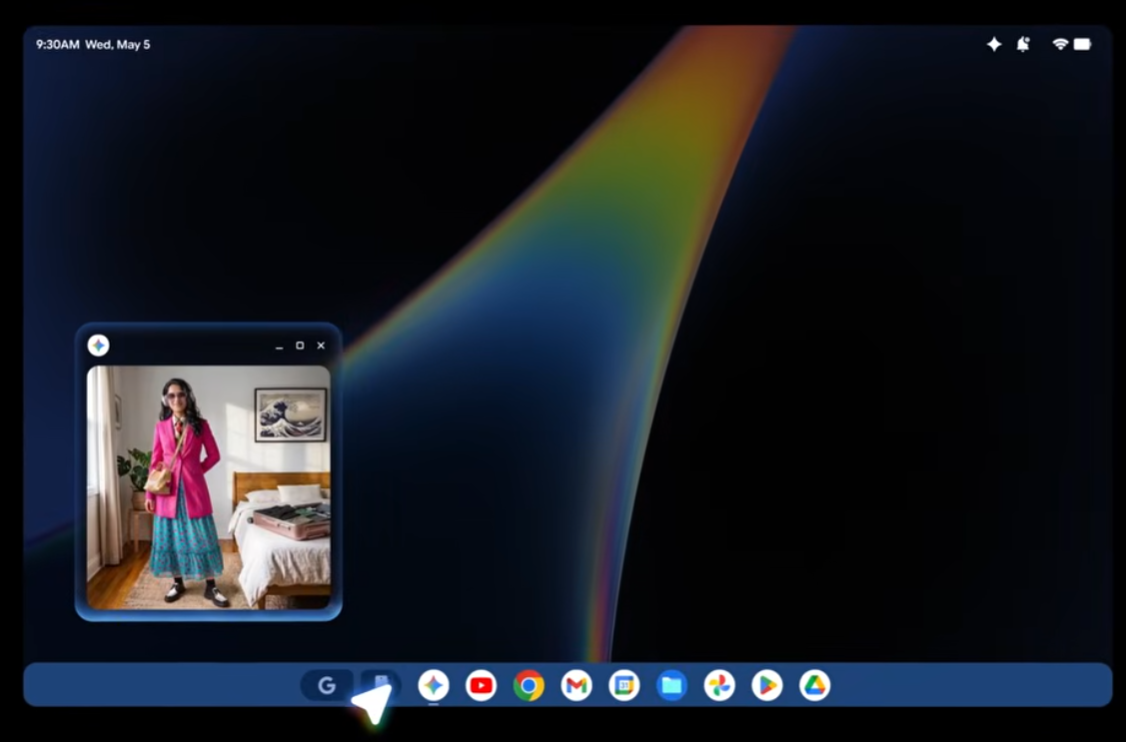Open Gmail from the shelf
Image resolution: width=1126 pixels, height=742 pixels.
[x=576, y=685]
